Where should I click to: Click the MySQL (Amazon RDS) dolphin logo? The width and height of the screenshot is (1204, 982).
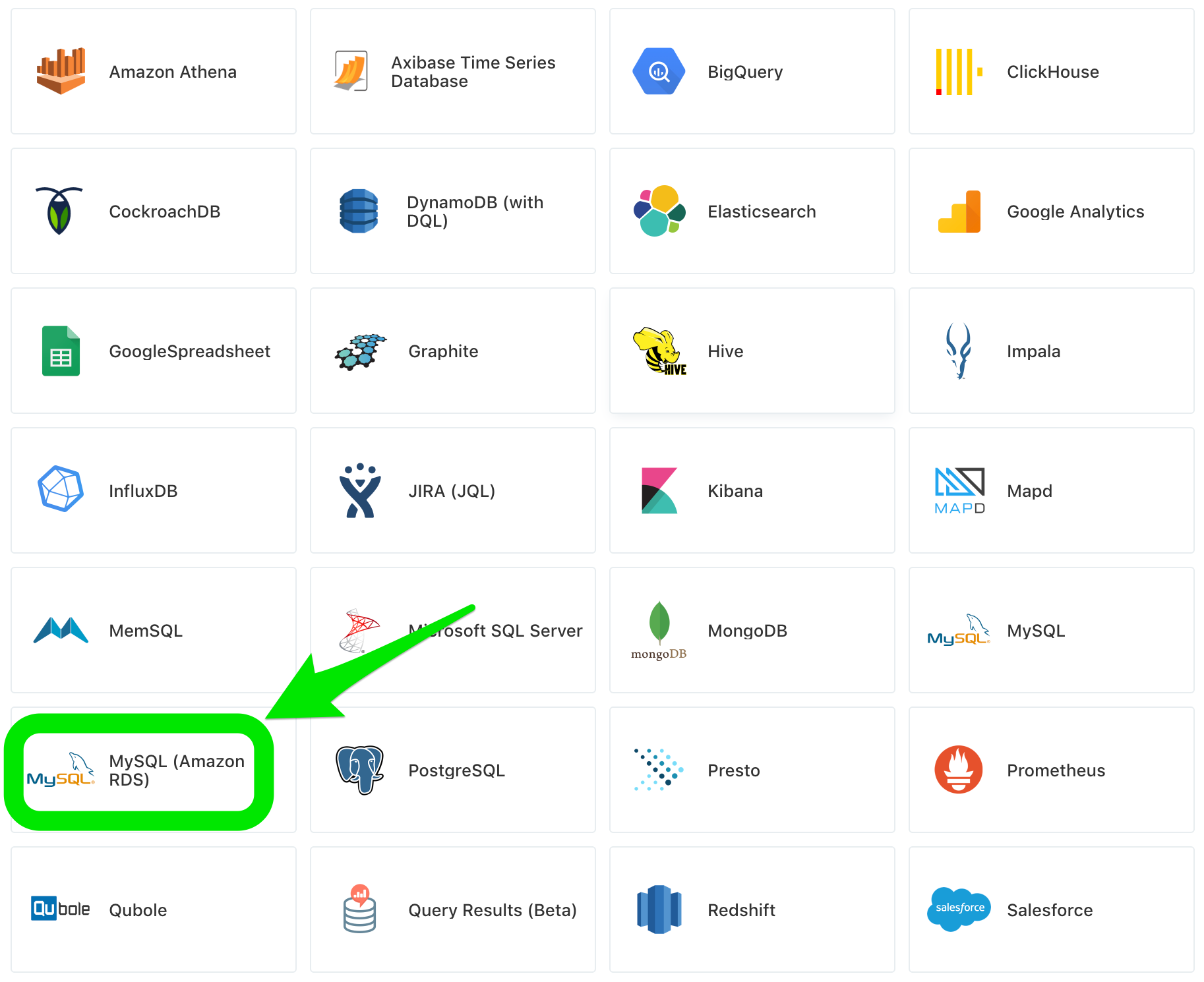(61, 770)
